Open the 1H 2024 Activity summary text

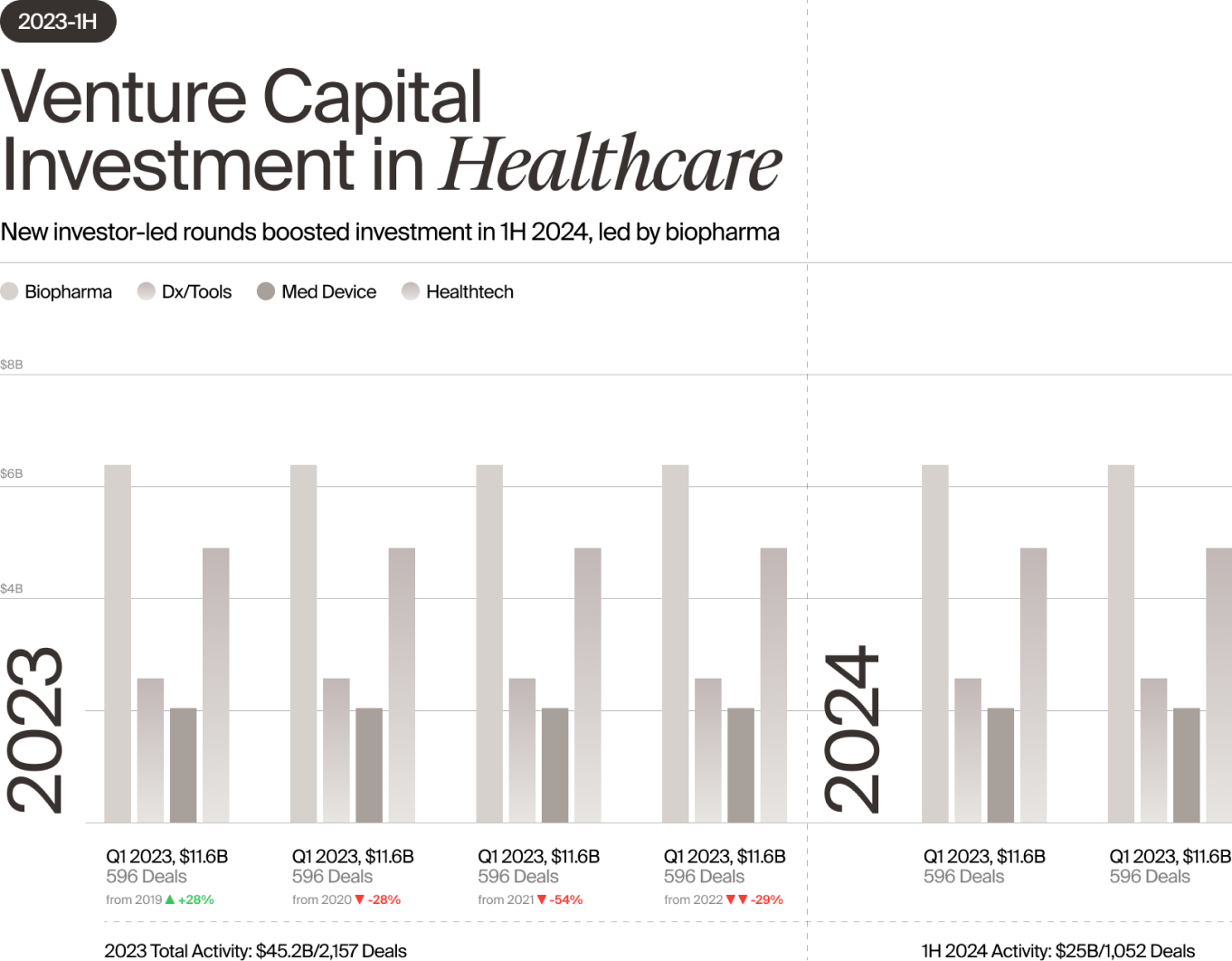point(1057,950)
